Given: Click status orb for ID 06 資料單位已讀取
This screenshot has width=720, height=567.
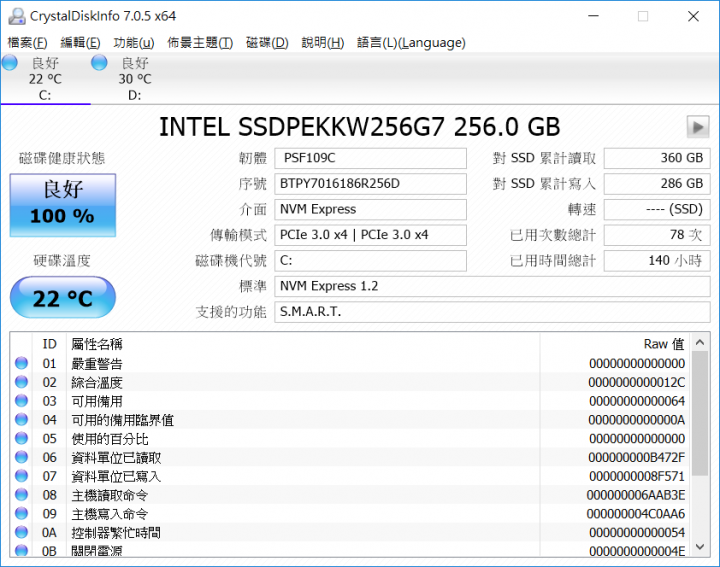Looking at the screenshot, I should tap(21, 457).
